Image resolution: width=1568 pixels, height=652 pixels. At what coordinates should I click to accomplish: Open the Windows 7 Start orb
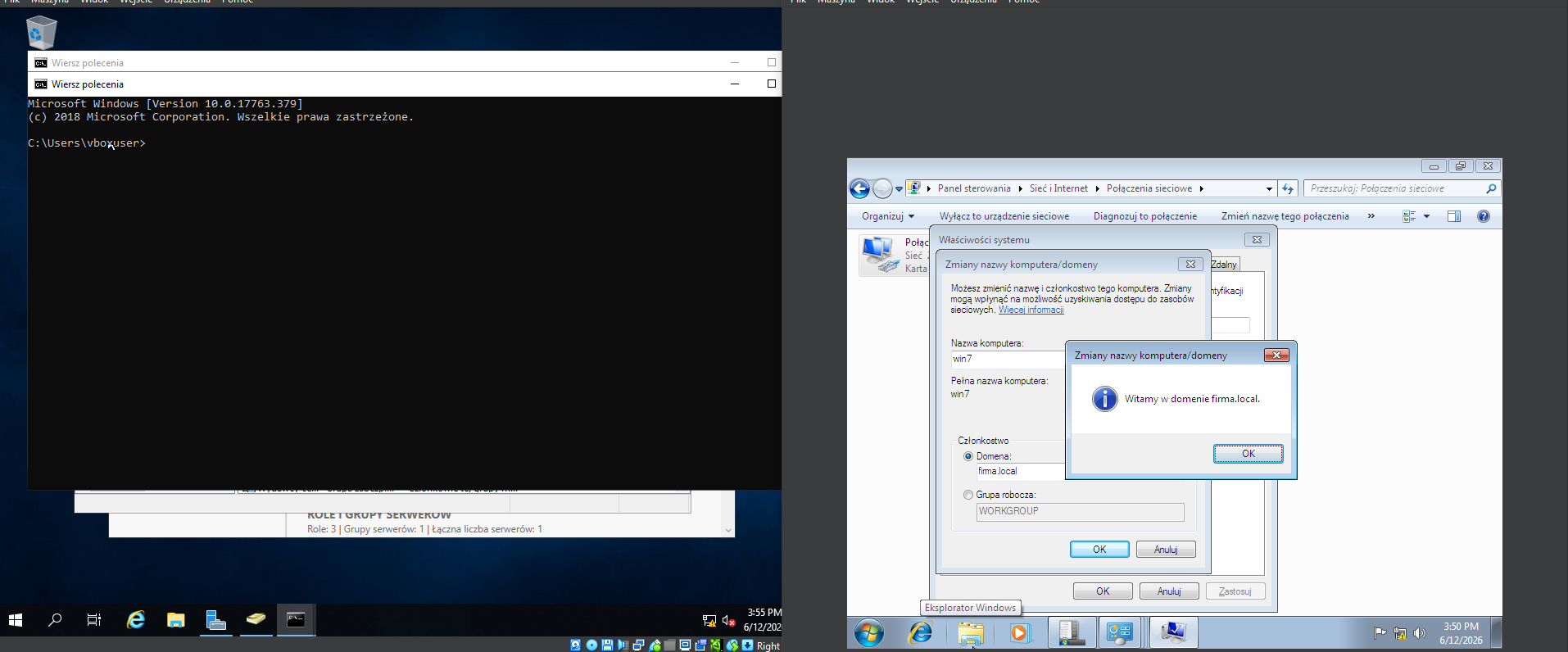click(869, 633)
